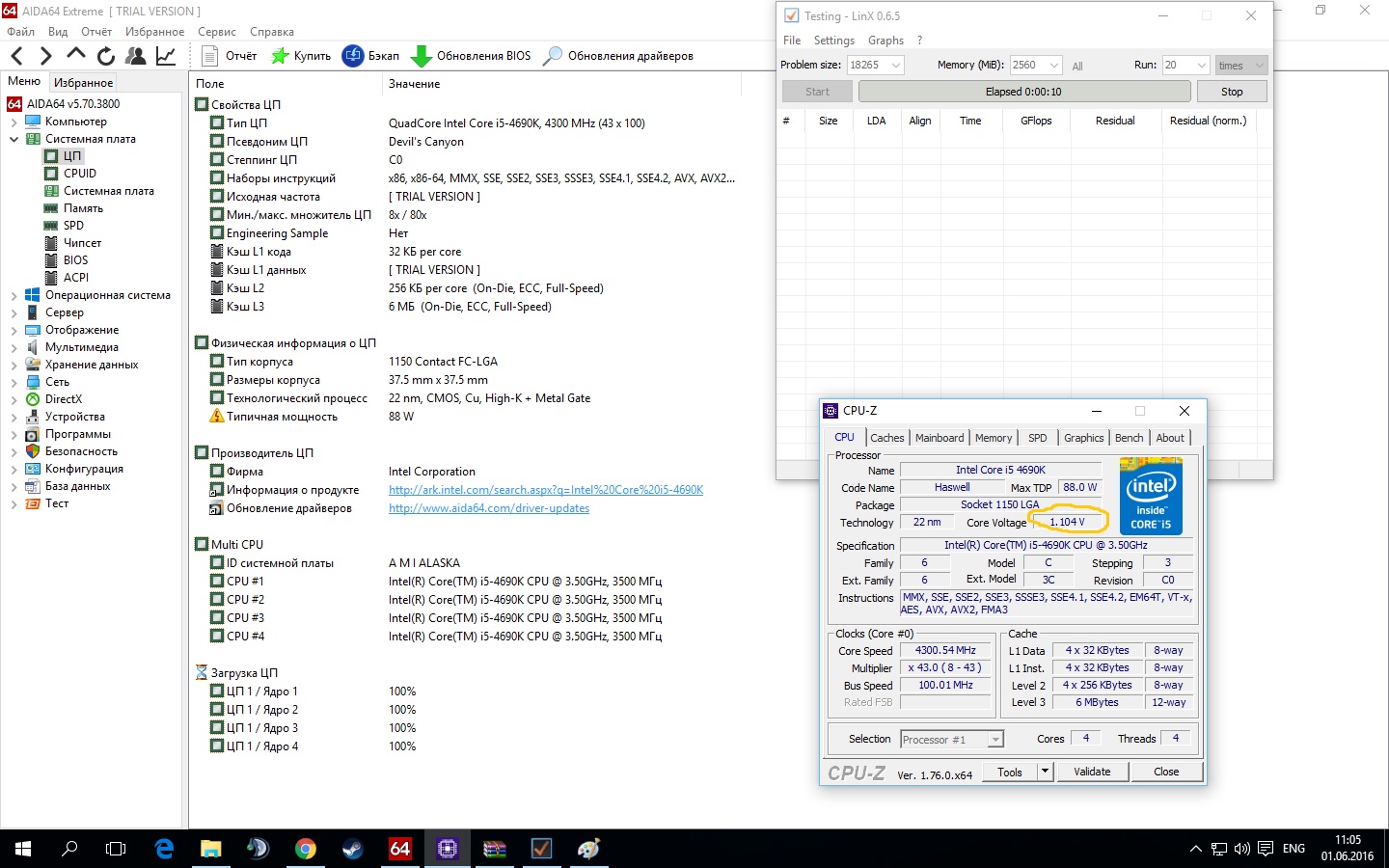
Task: Switch to the Mainboard tab in CPU-Z
Action: (940, 438)
